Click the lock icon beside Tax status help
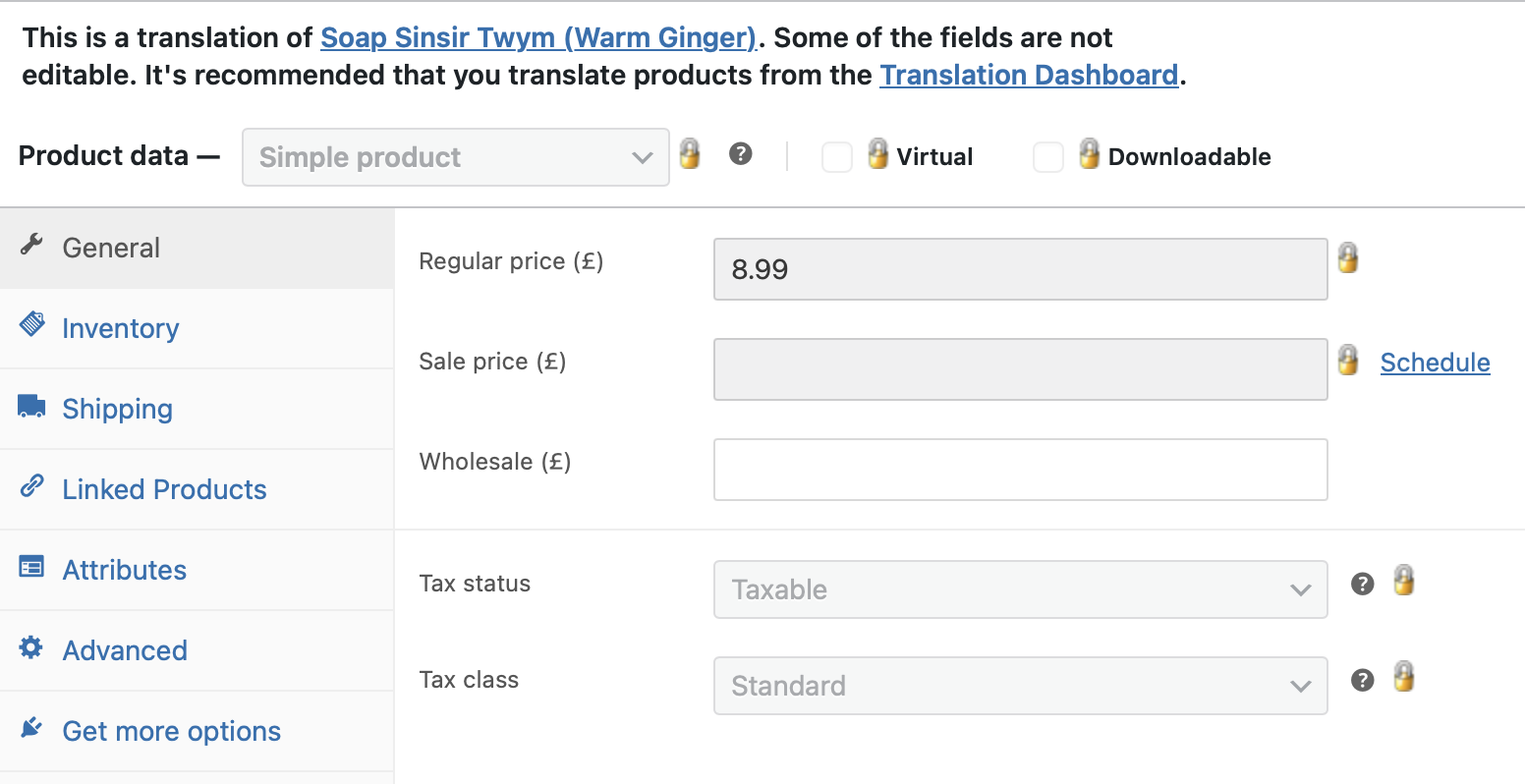The image size is (1525, 784). 1404,580
